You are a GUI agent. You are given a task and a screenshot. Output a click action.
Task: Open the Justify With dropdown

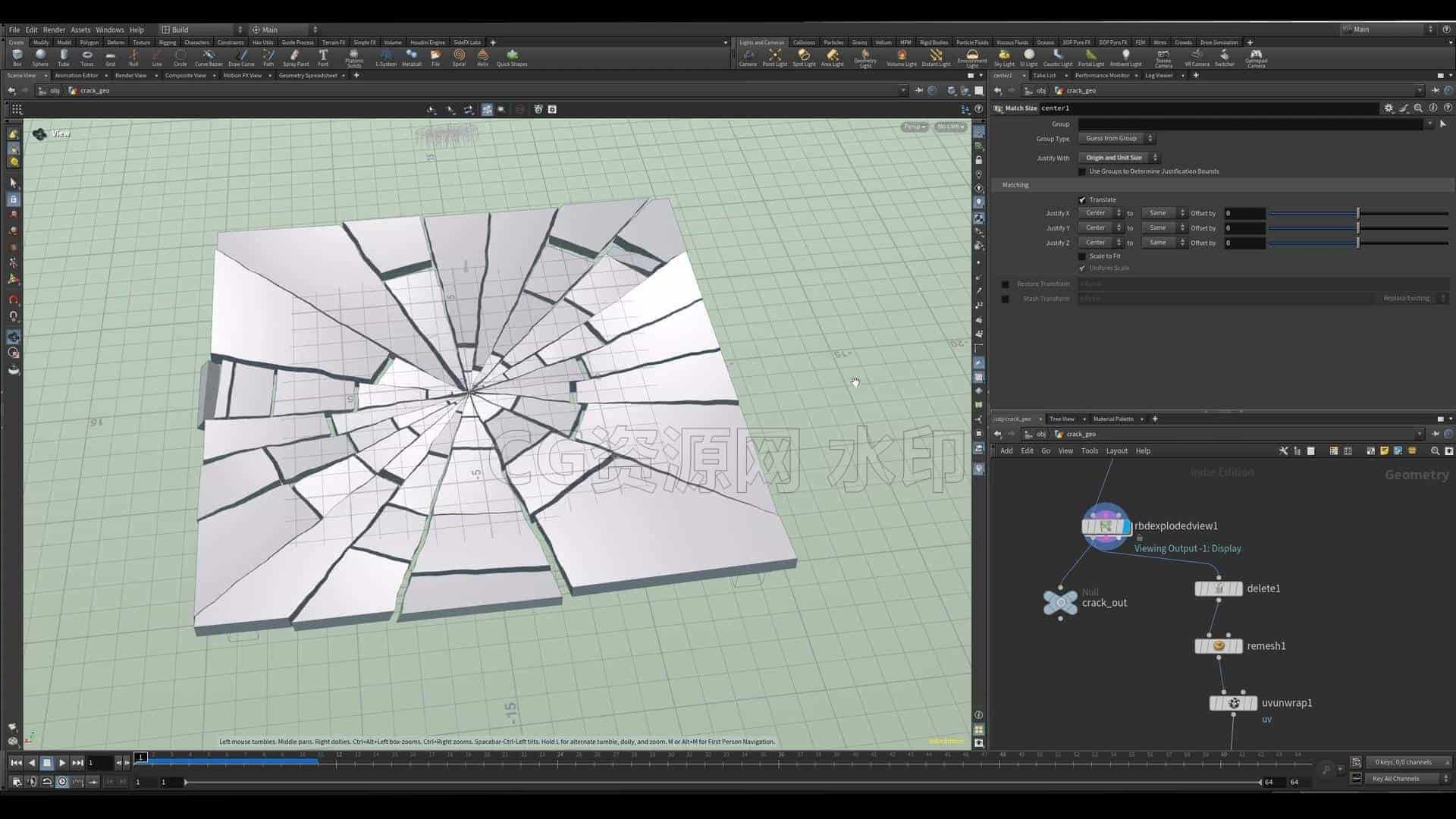1119,158
